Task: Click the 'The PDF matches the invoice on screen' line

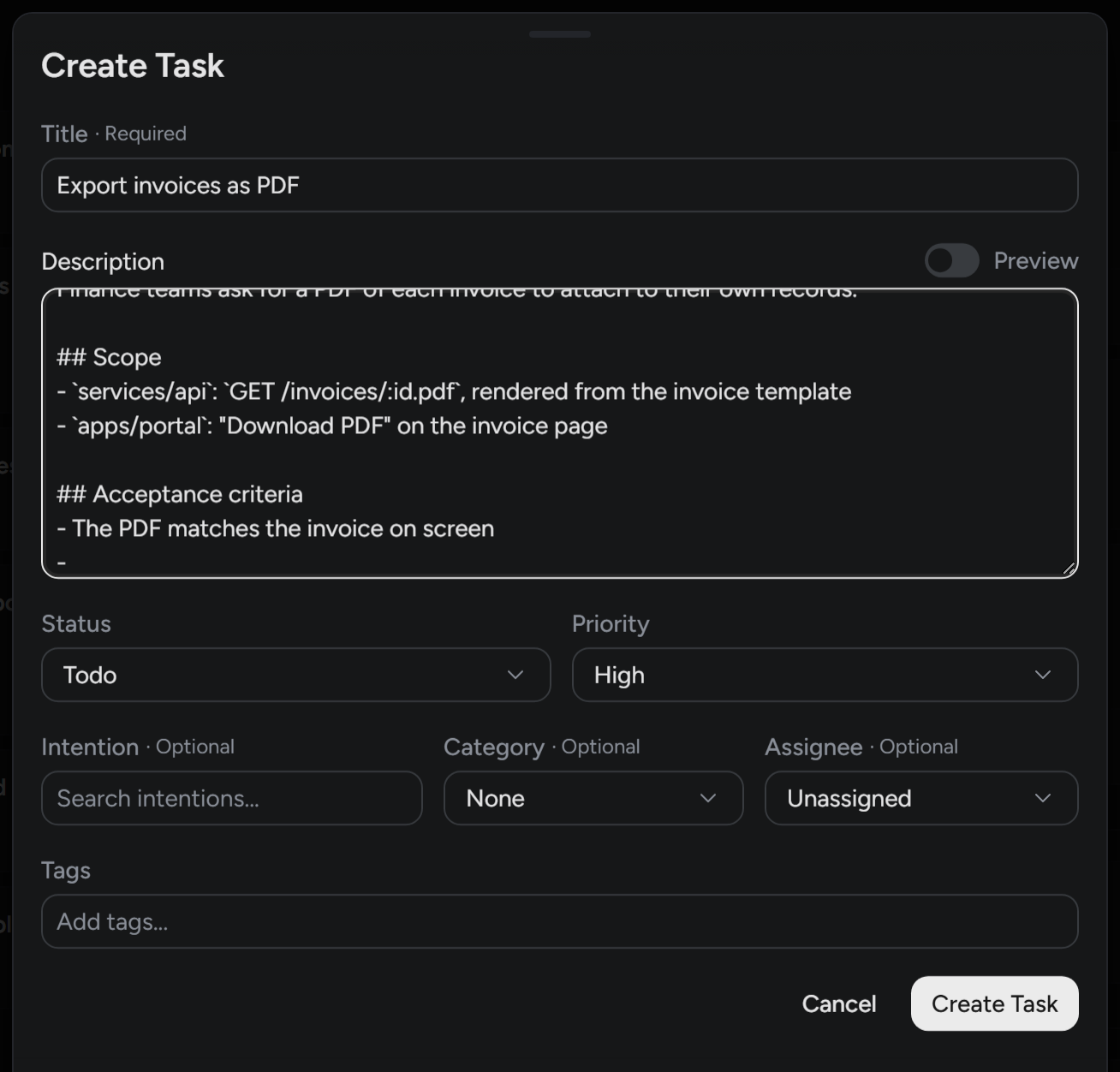Action: pyautogui.click(x=276, y=528)
